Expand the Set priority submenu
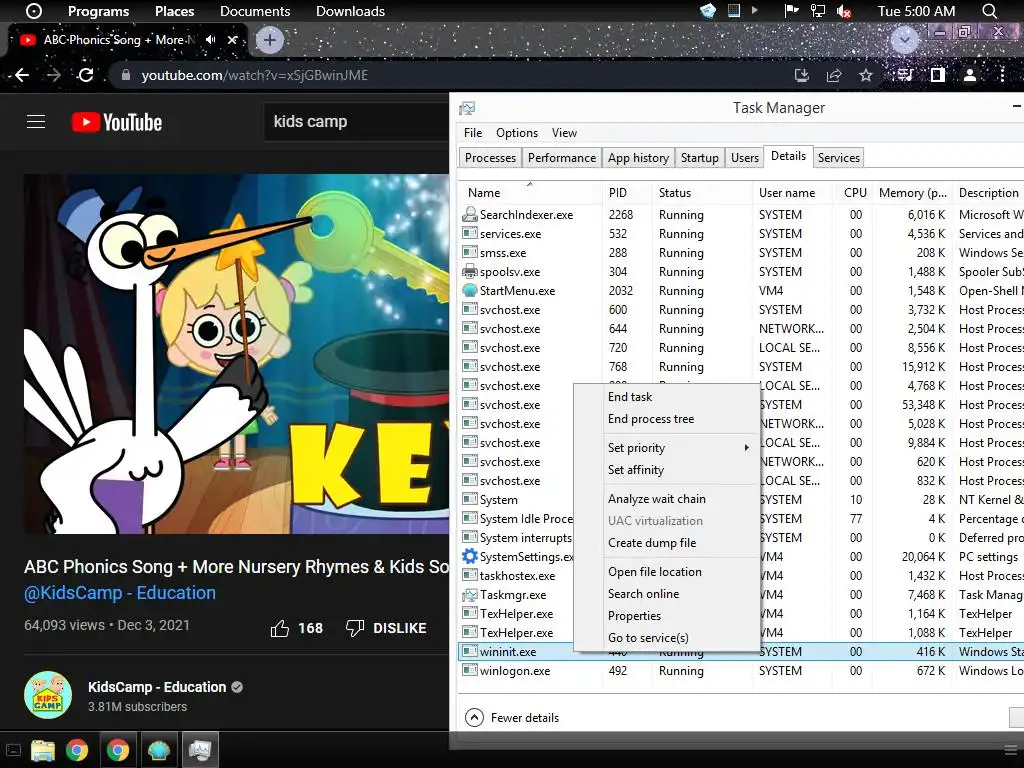This screenshot has width=1024, height=768. tap(666, 448)
